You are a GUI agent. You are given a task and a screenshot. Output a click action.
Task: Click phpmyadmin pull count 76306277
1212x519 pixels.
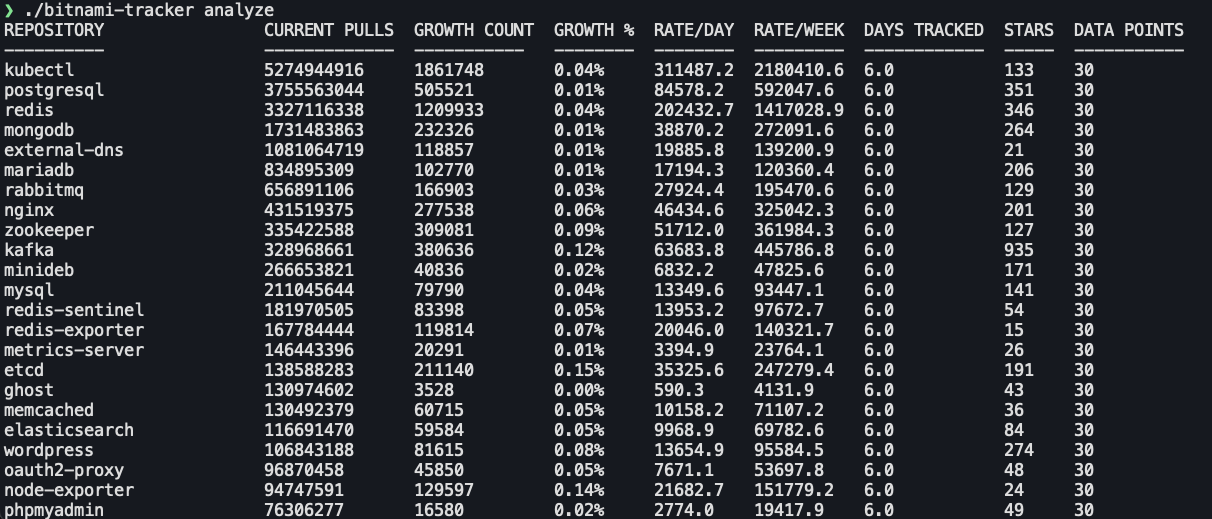[304, 510]
